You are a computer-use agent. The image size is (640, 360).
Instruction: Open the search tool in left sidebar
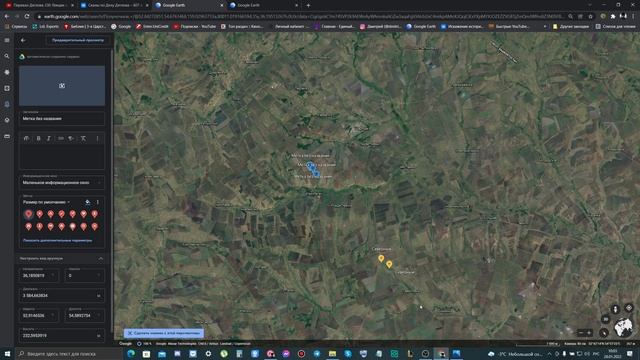(x=7, y=56)
